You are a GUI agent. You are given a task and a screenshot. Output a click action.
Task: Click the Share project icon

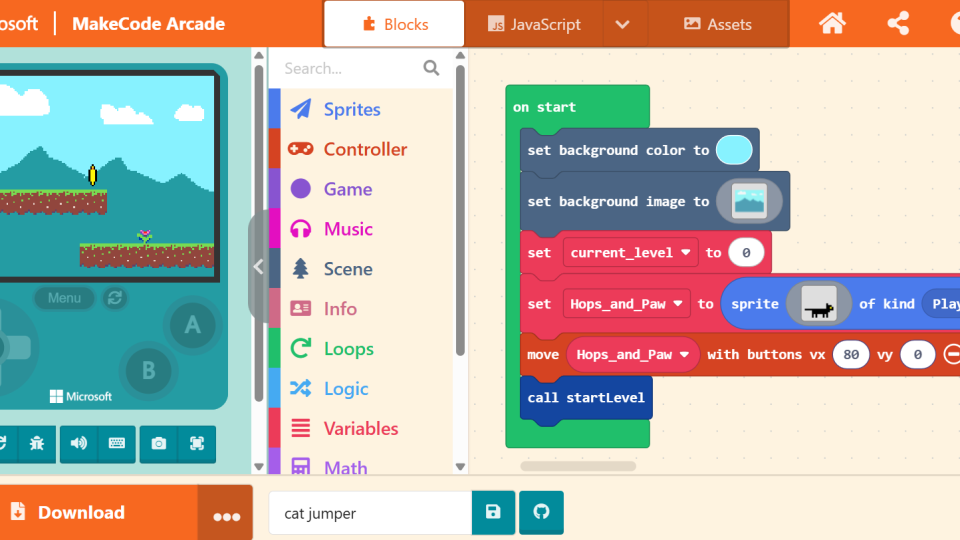coord(898,24)
